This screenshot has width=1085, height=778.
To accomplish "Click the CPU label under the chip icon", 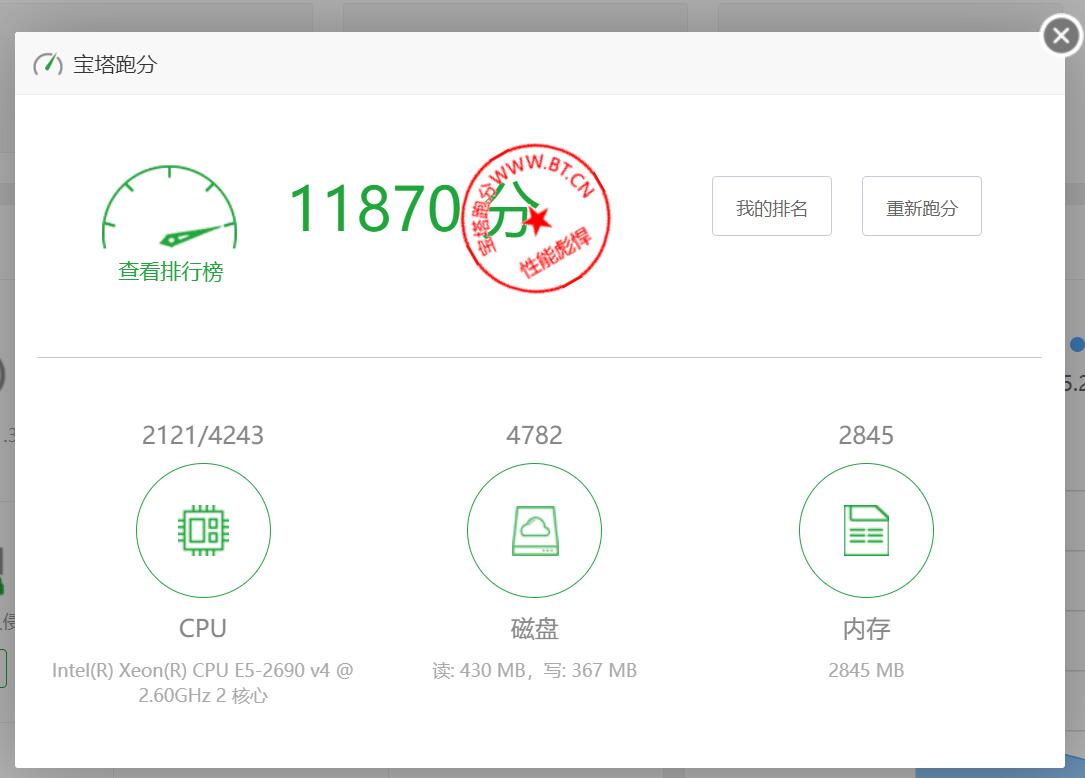I will click(x=203, y=628).
